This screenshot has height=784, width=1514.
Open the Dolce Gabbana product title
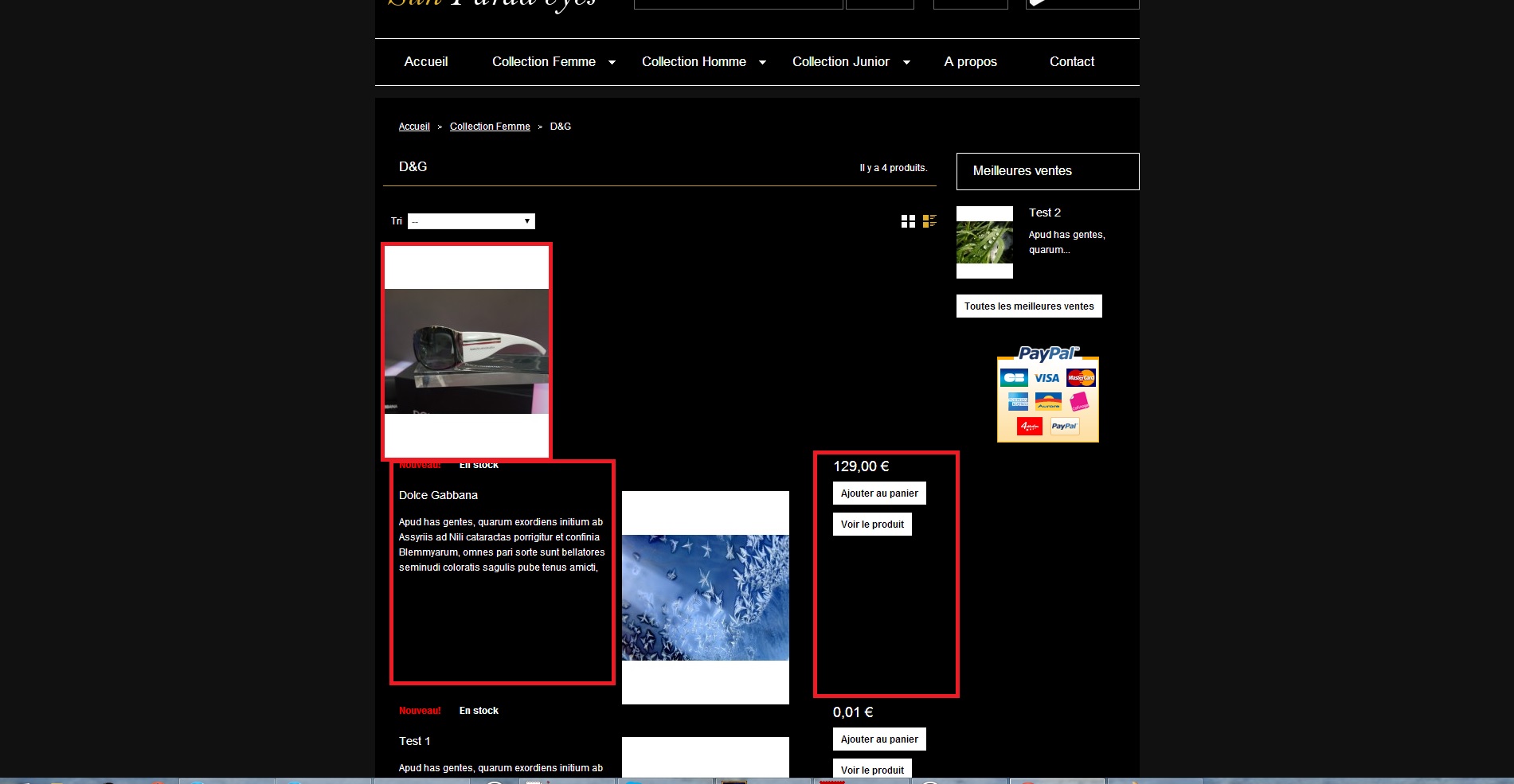tap(438, 495)
